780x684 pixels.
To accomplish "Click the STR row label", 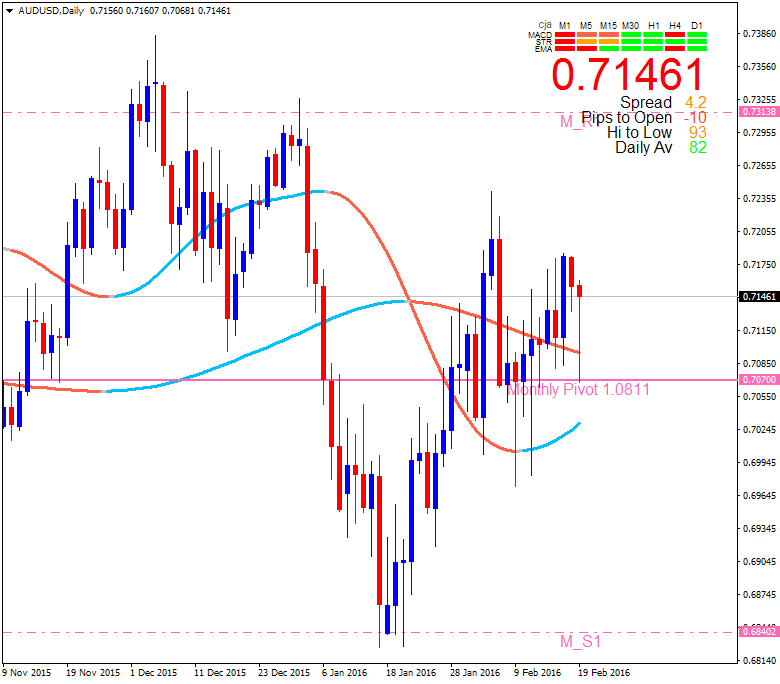I will (544, 42).
